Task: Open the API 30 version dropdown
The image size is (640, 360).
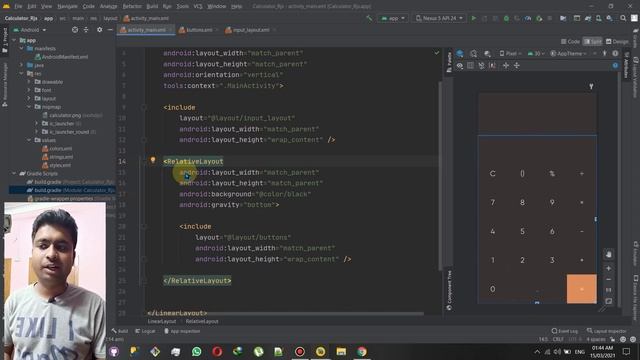Action: [536, 53]
